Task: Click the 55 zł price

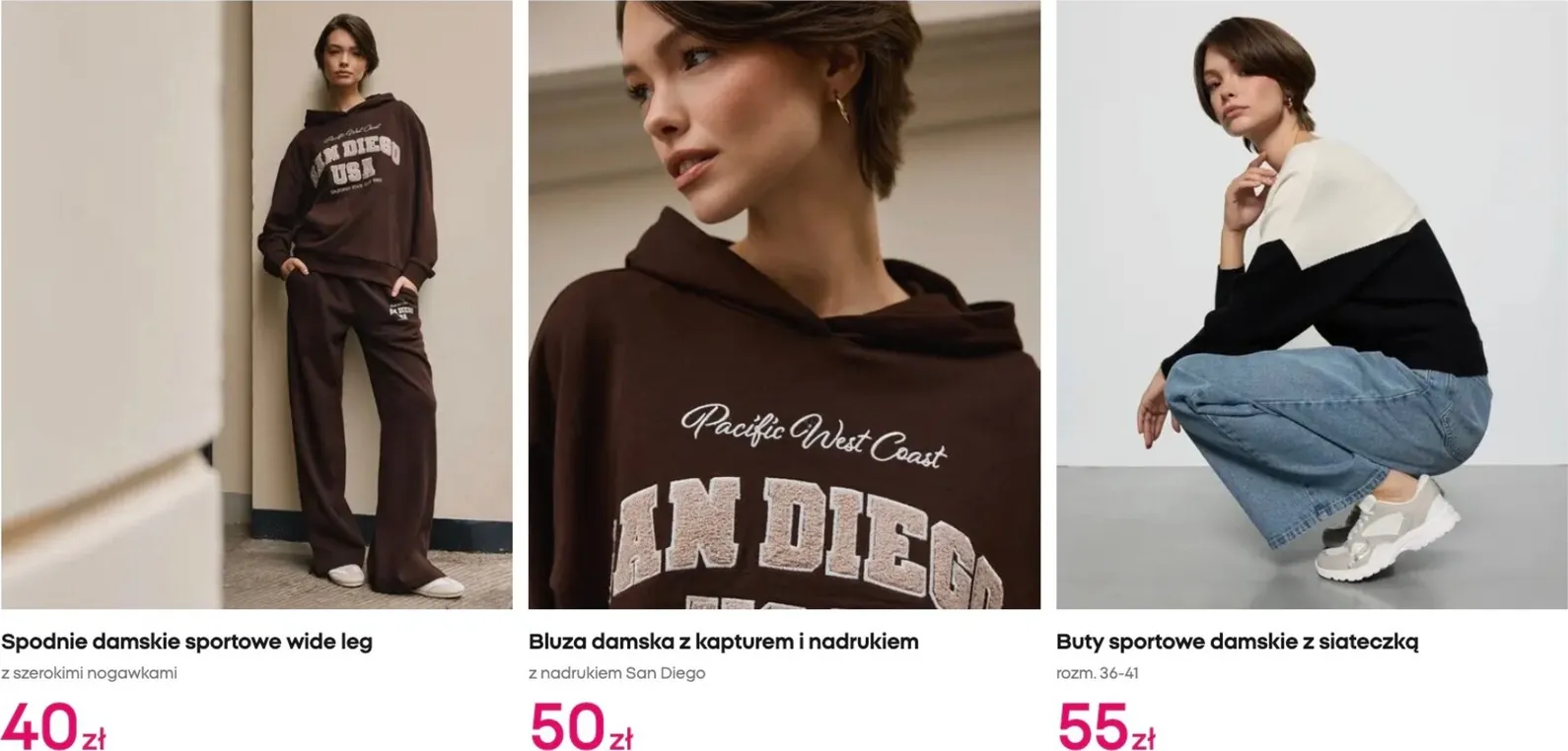Action: tap(1105, 725)
